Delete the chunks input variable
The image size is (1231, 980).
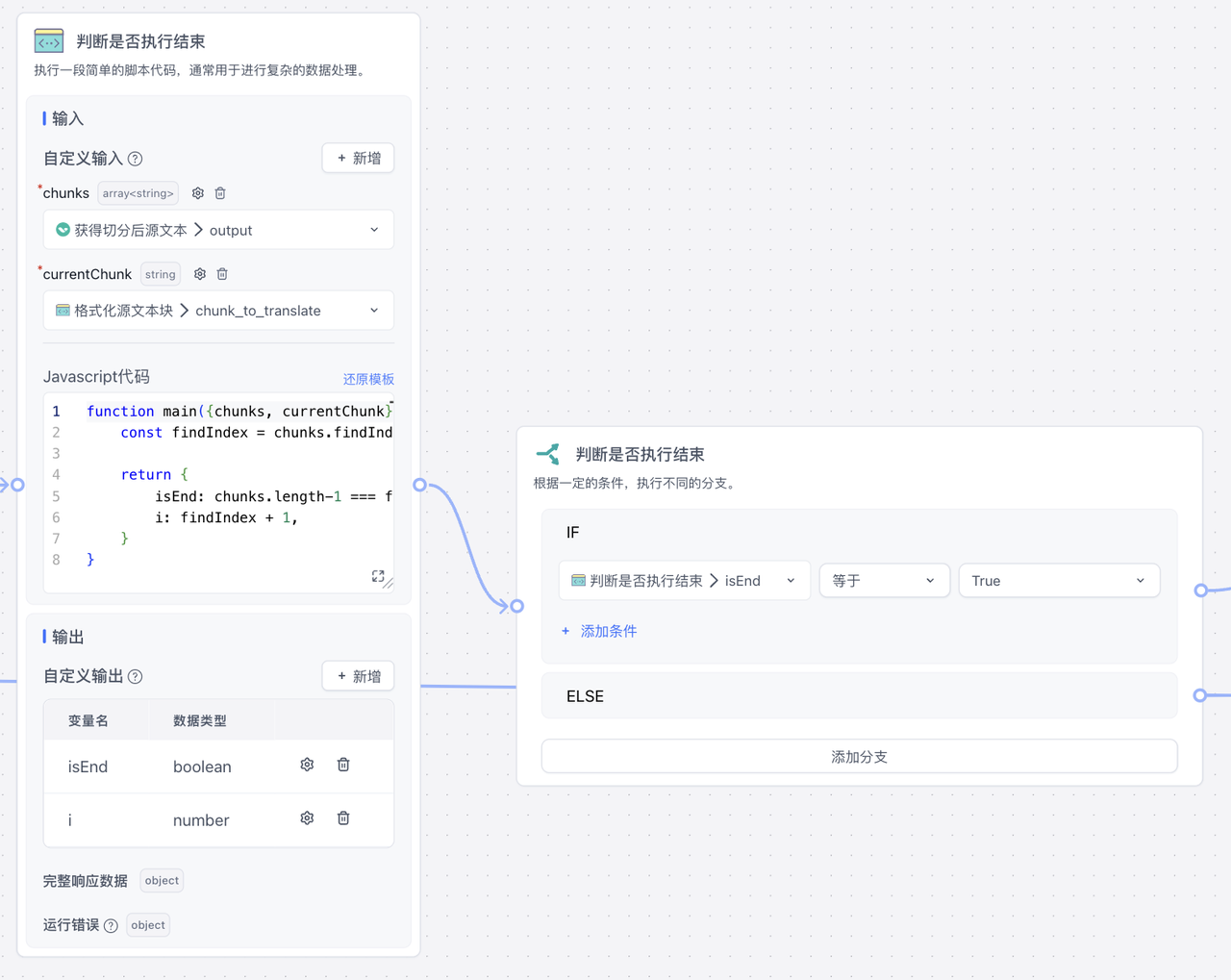220,193
